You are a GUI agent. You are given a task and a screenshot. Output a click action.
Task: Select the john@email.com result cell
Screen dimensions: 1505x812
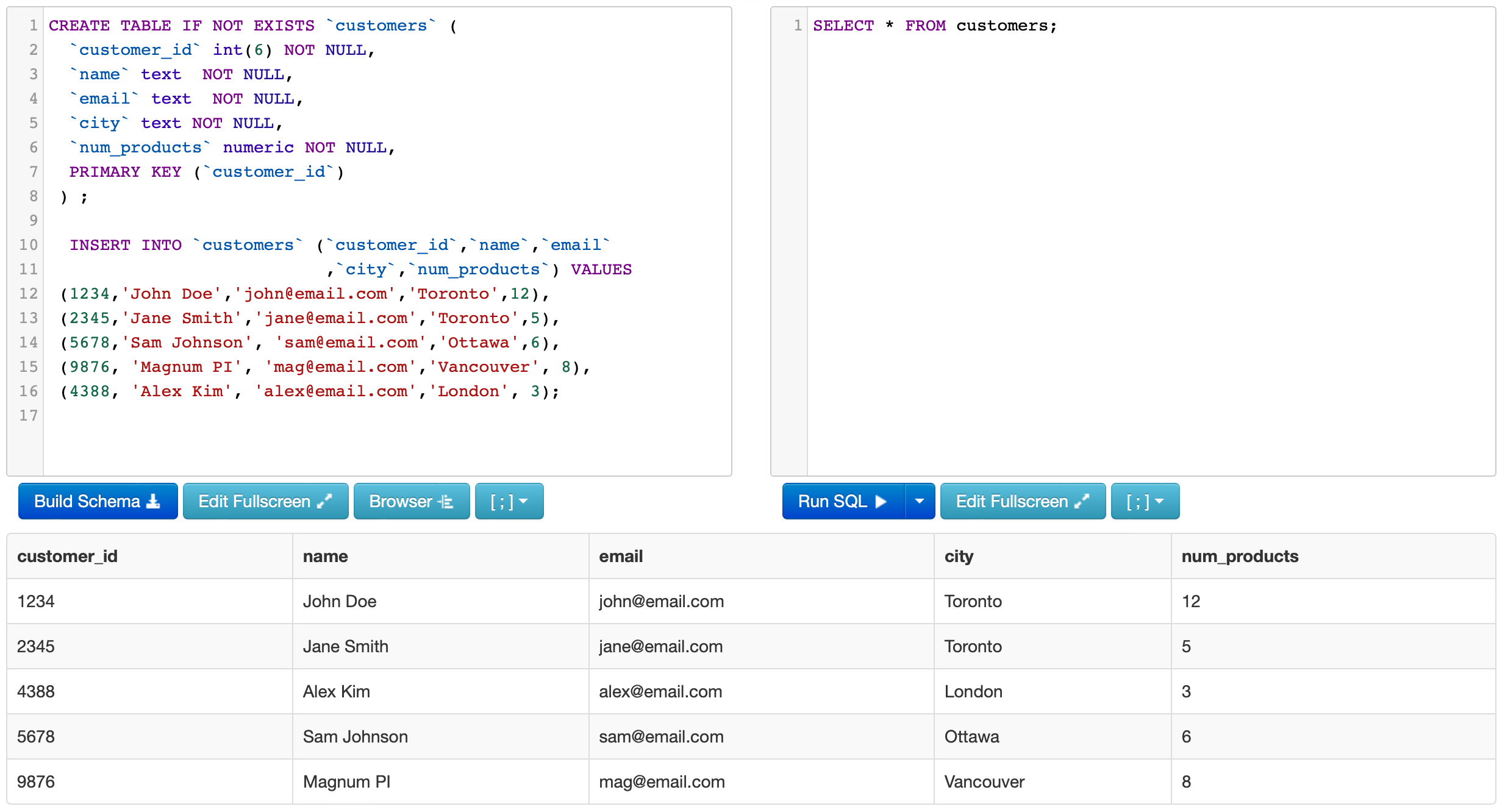pos(661,601)
